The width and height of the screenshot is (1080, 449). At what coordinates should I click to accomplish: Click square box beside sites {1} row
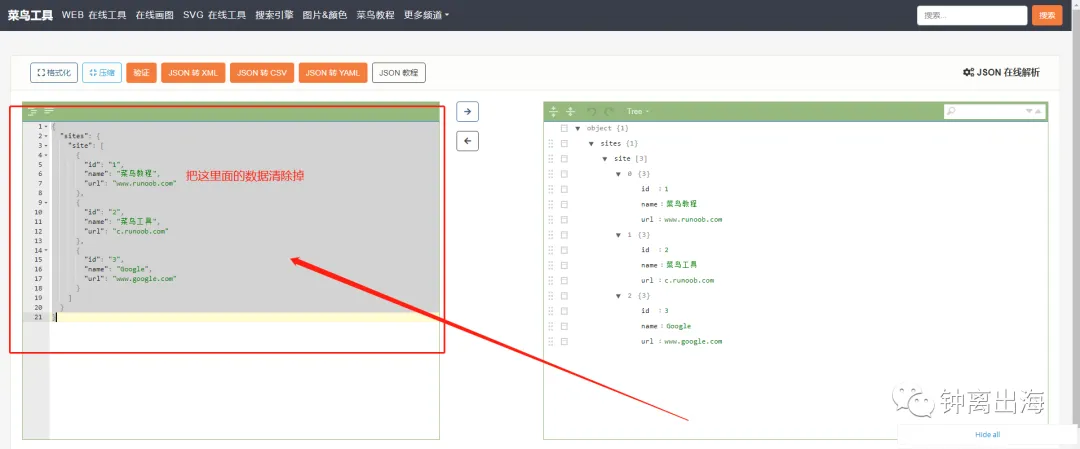point(564,143)
